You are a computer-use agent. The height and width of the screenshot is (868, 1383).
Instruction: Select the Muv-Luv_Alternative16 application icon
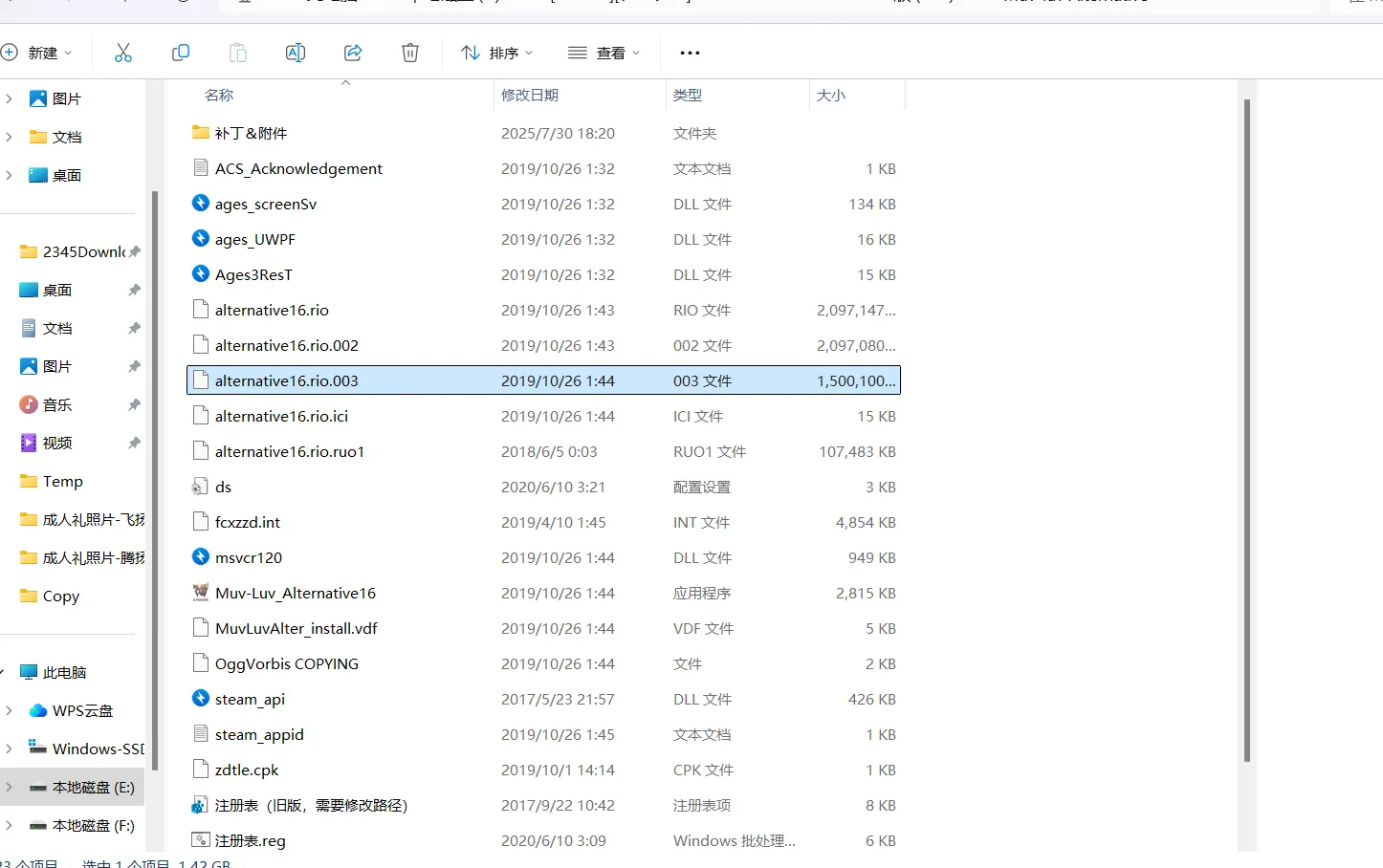click(x=201, y=593)
